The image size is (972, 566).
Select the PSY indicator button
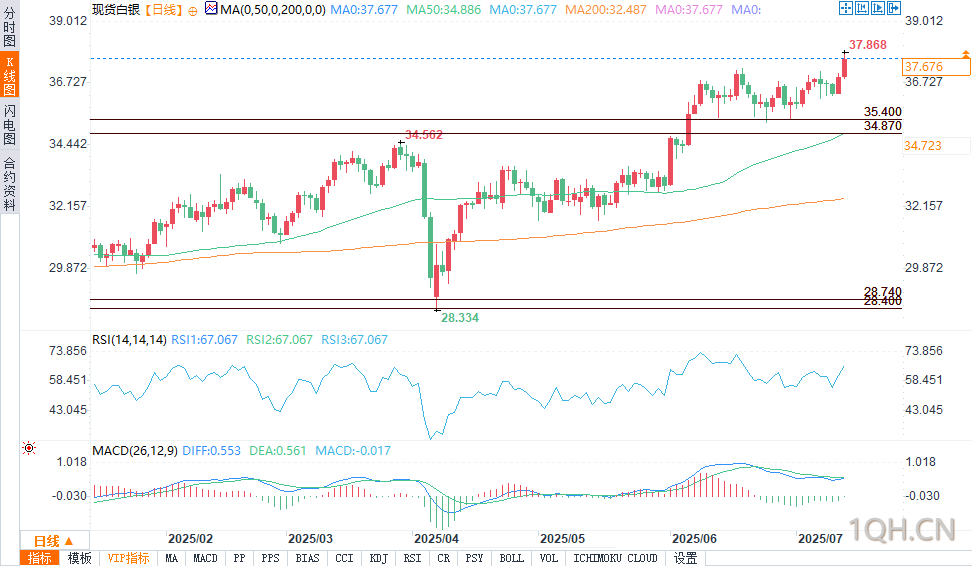[474, 558]
